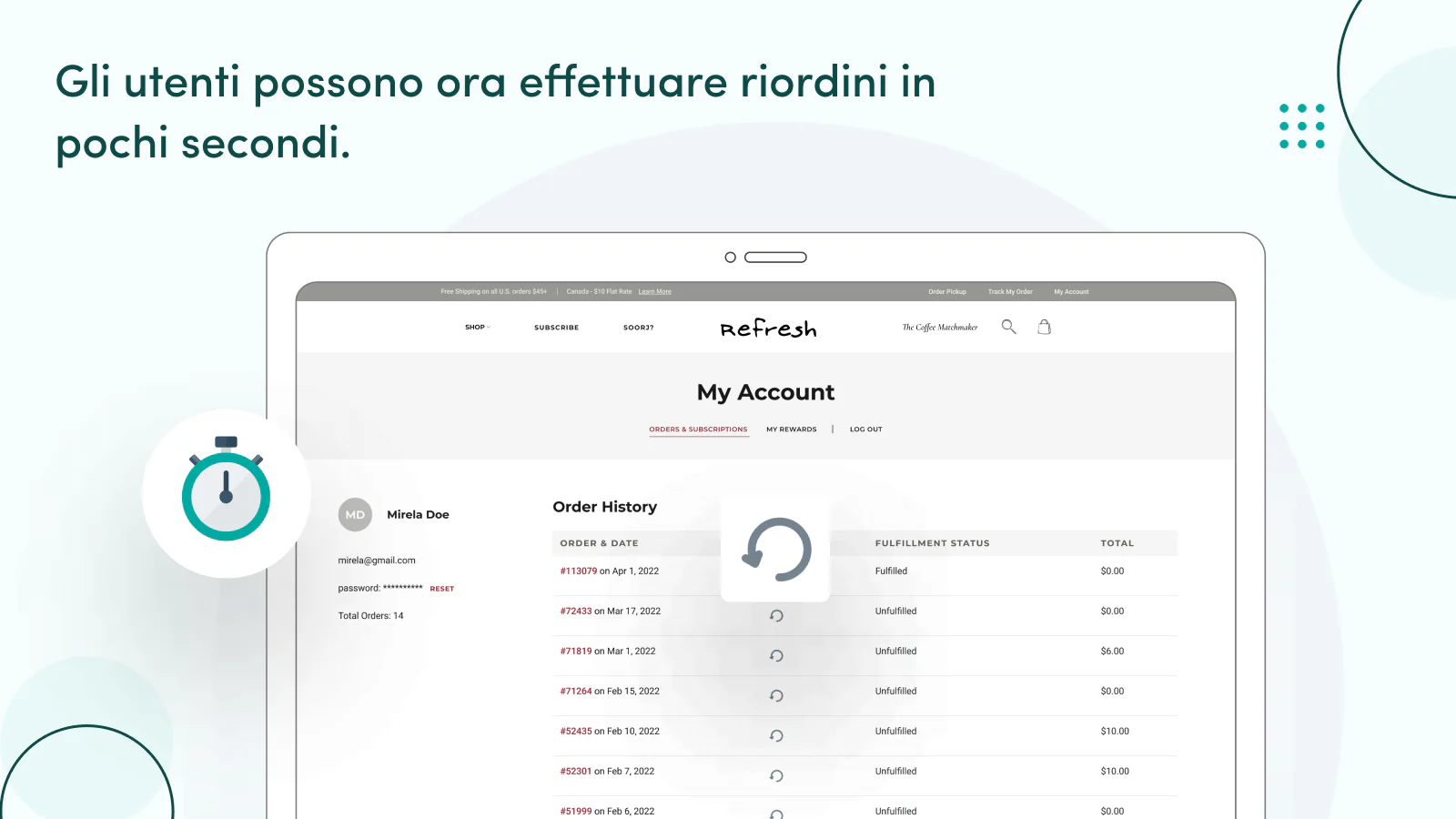The height and width of the screenshot is (819, 1456).
Task: Click reorder icon for order #71264
Action: 776,696
